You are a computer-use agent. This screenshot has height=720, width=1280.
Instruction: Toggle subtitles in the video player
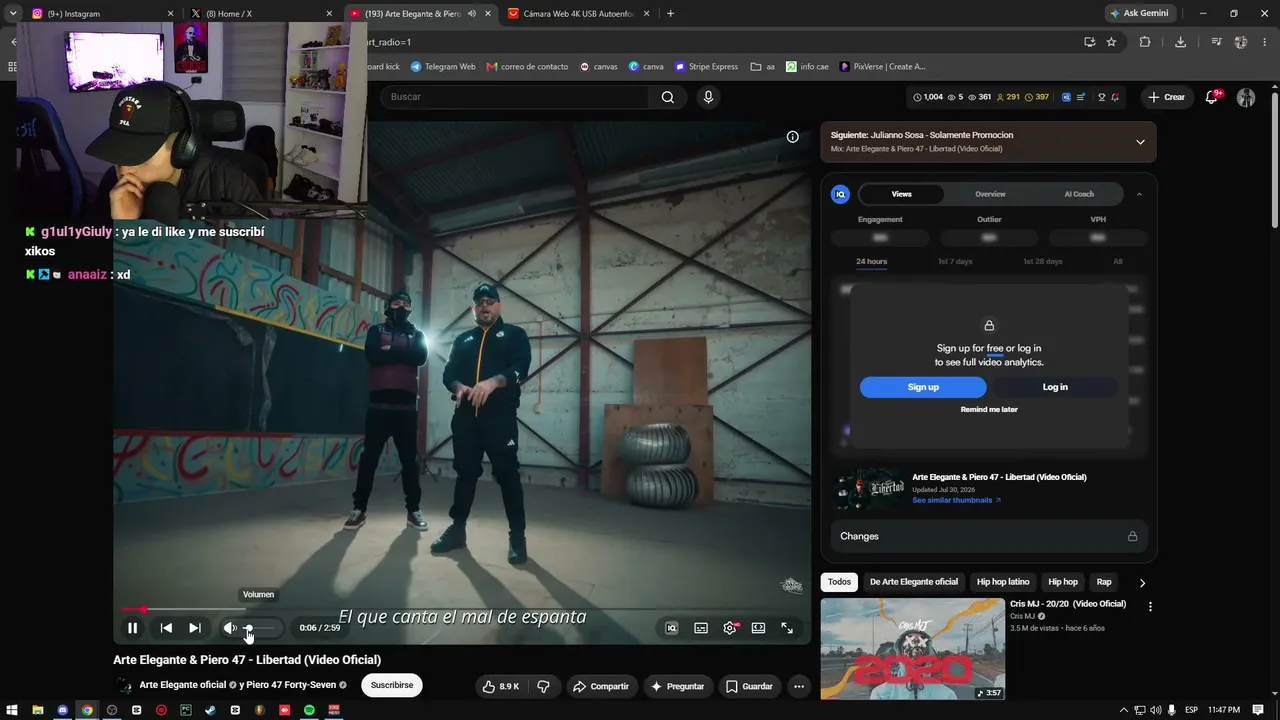coord(701,628)
